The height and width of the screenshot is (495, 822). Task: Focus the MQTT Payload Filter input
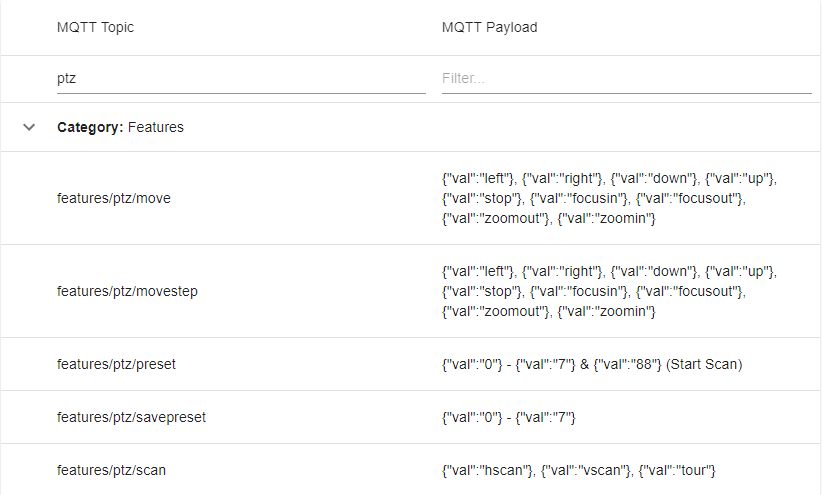point(626,79)
